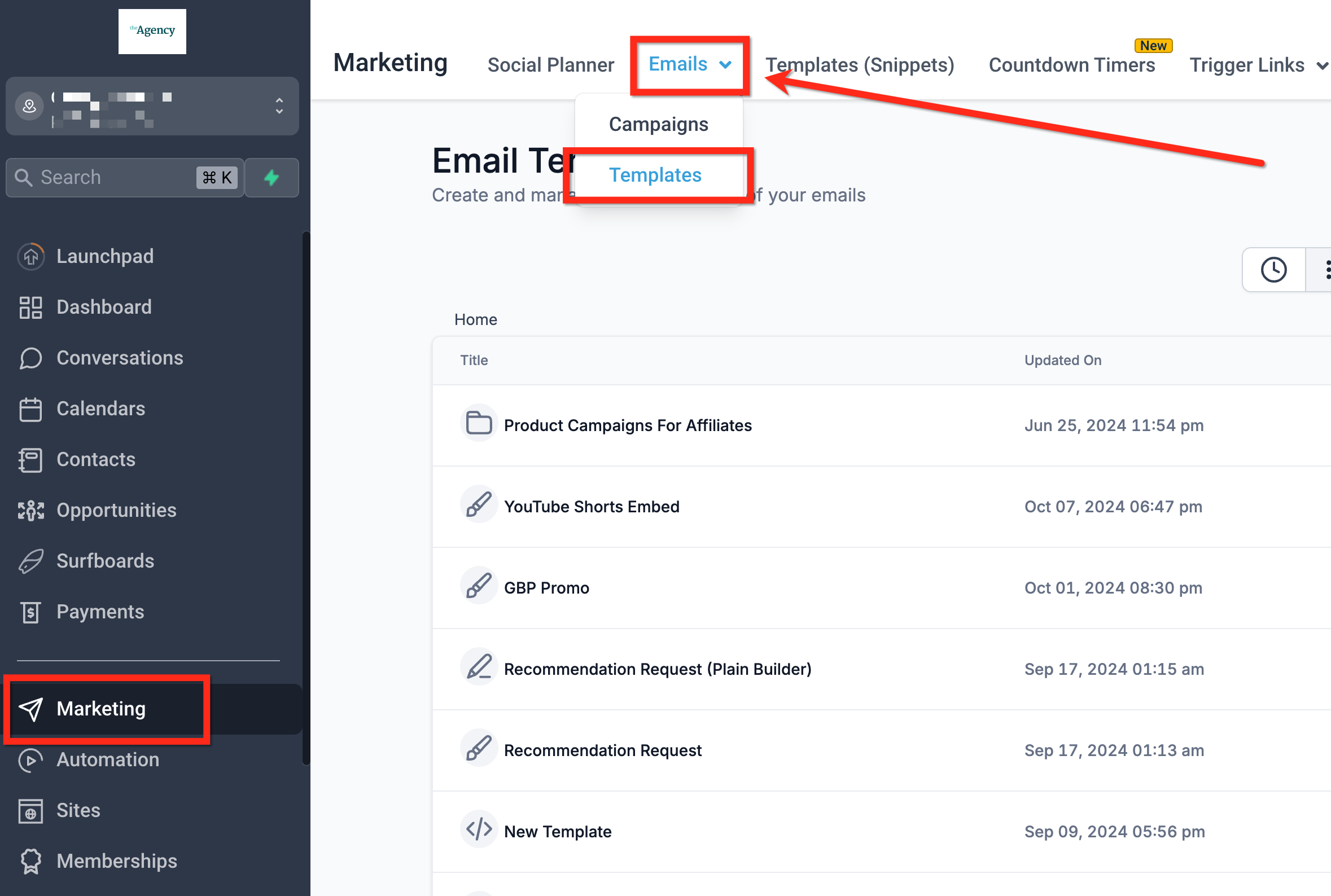Expand the account location switcher
The image size is (1331, 896).
click(279, 106)
